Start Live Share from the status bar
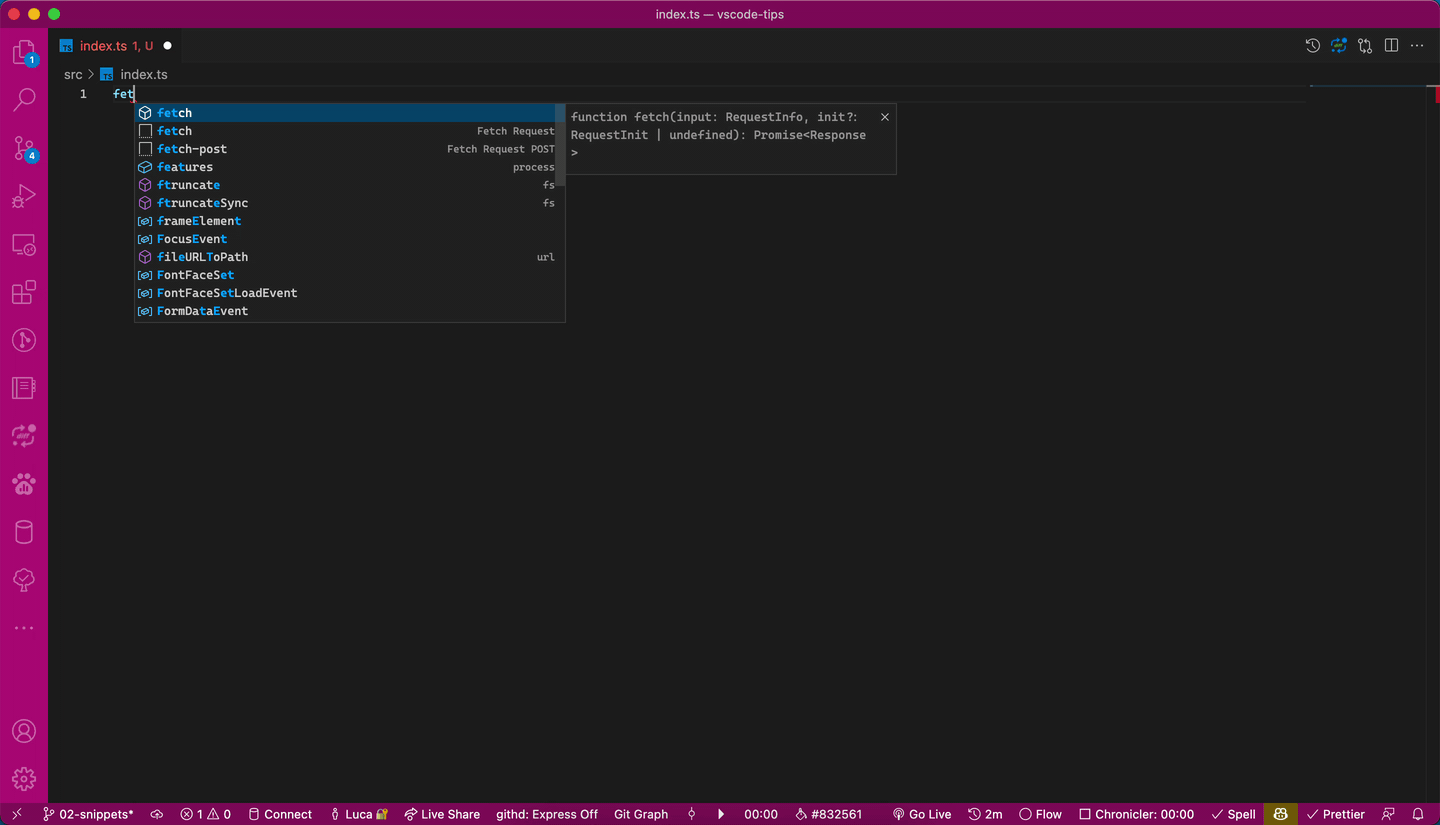Screen dimensions: 1440x825 click(442, 814)
